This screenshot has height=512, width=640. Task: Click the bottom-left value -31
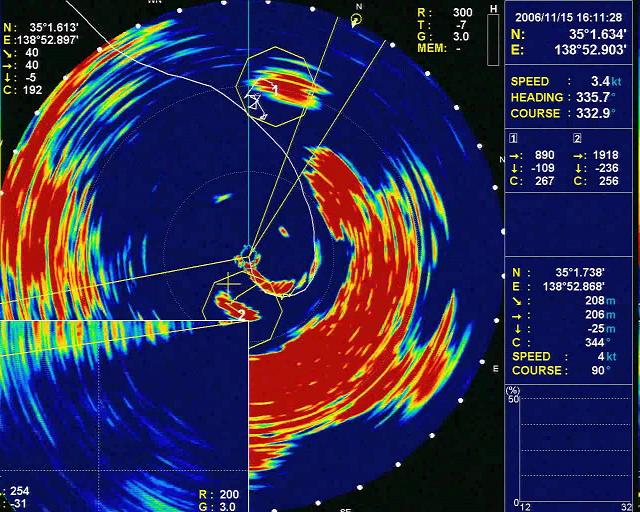pos(18,504)
